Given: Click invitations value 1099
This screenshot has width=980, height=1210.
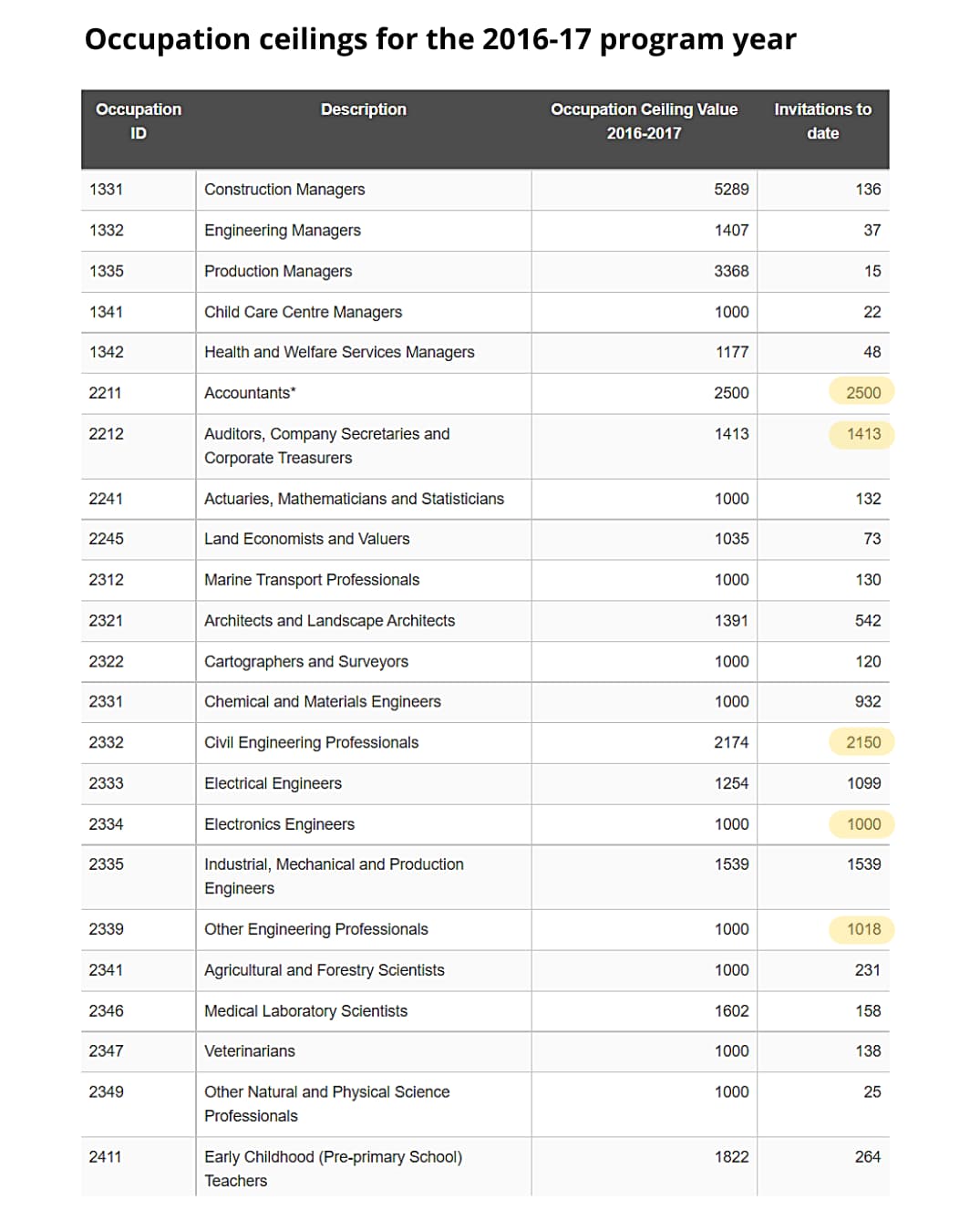Looking at the screenshot, I should click(x=863, y=783).
